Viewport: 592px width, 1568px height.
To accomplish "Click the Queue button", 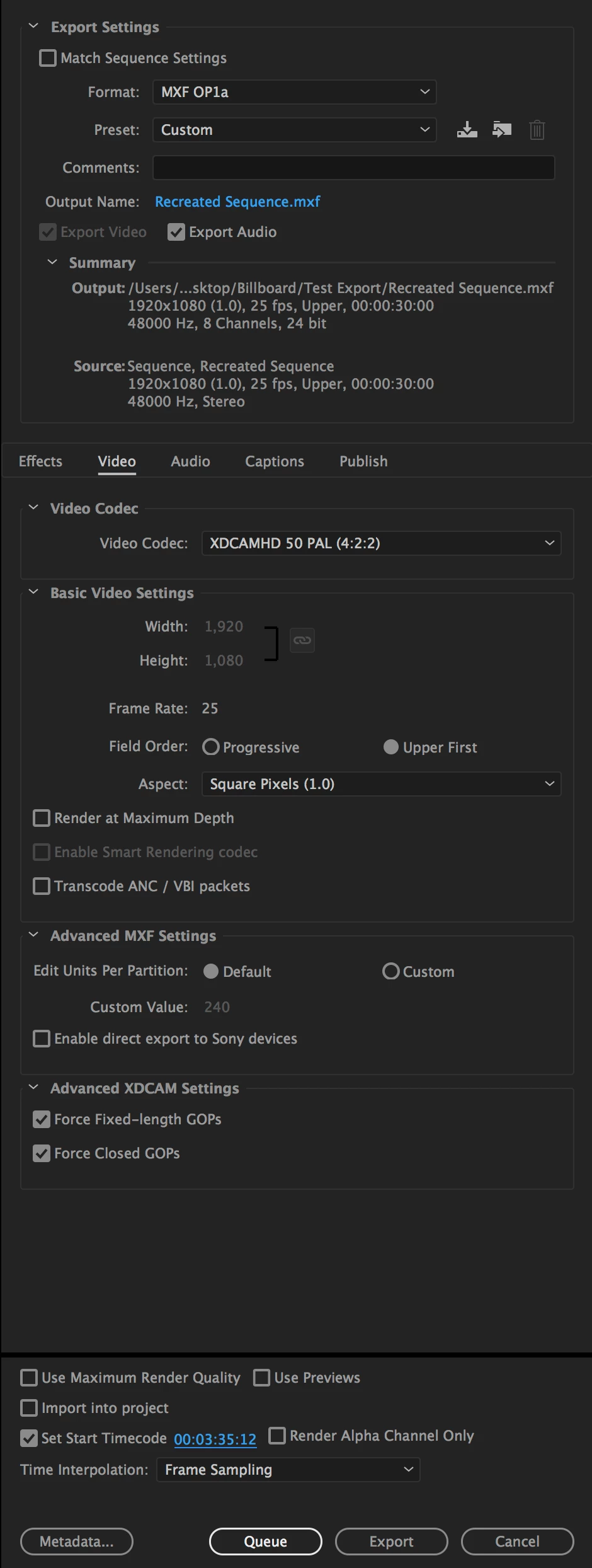I will (x=266, y=1542).
